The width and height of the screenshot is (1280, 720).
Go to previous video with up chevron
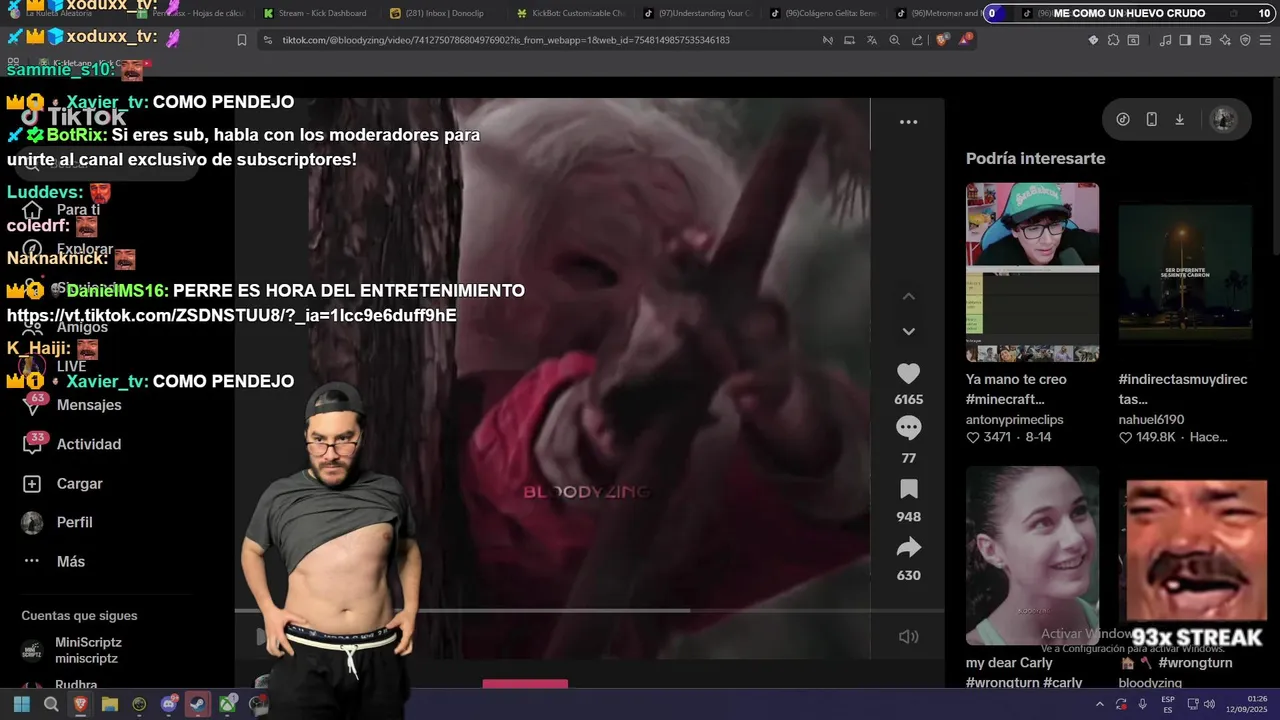[x=908, y=297]
